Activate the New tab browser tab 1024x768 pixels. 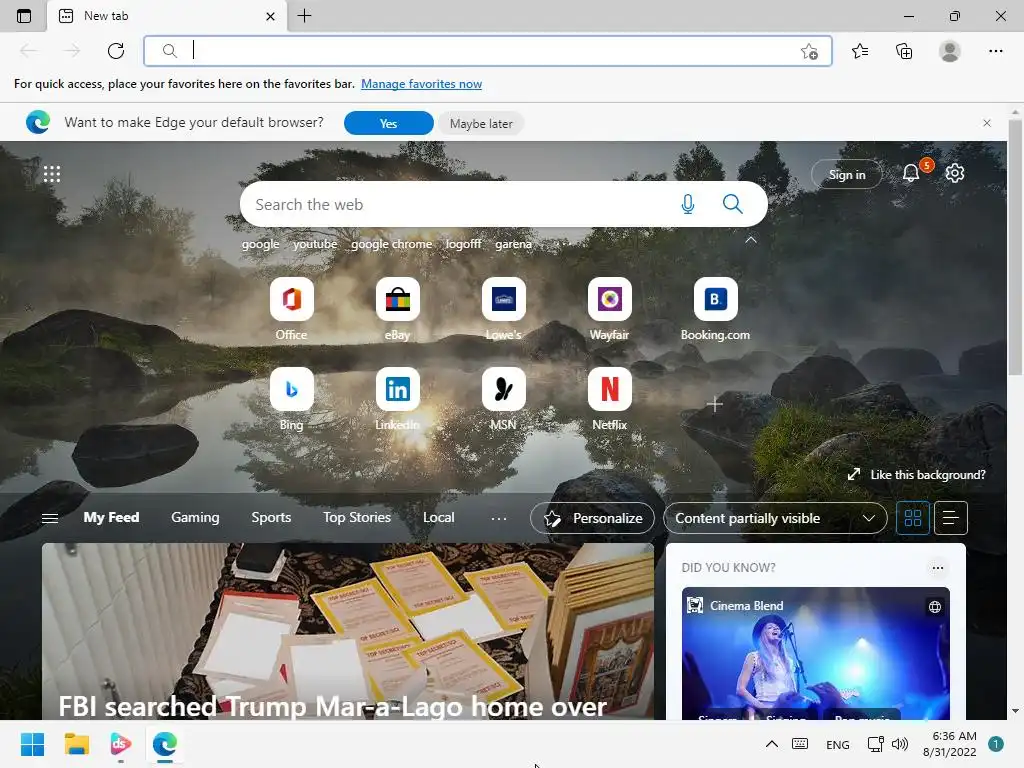coord(167,16)
